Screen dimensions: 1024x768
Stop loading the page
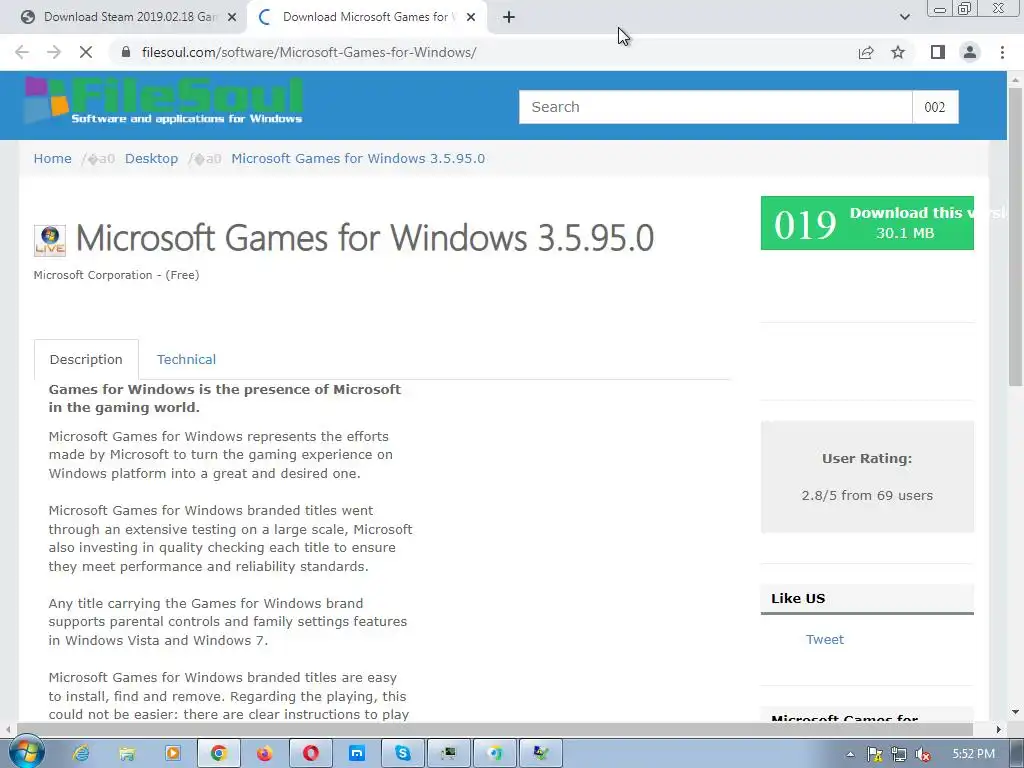(86, 52)
